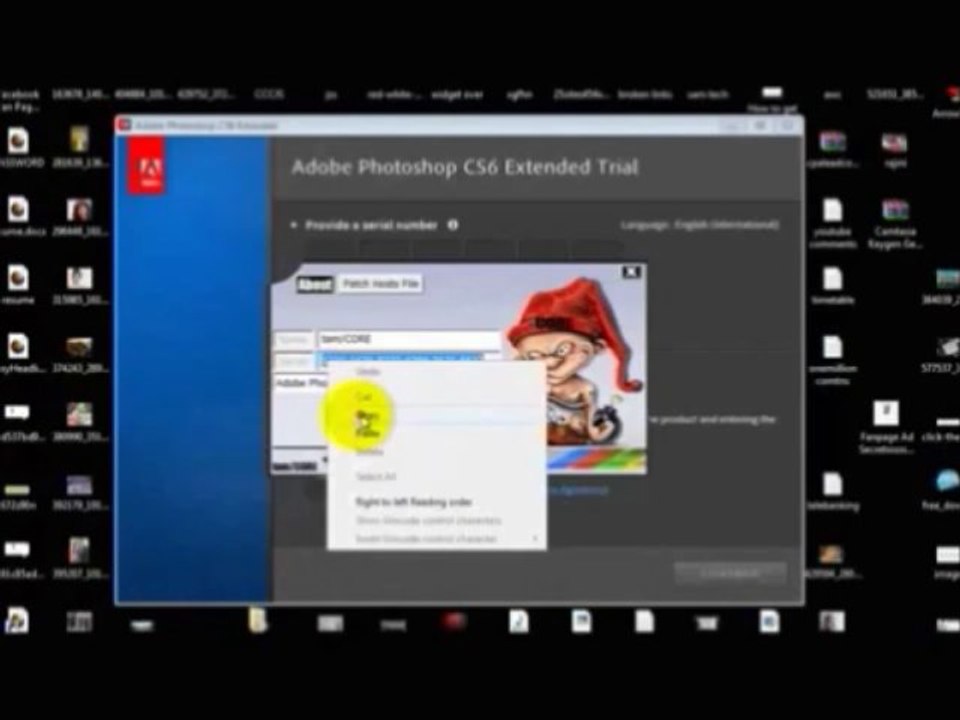The image size is (960, 720).
Task: Collapse the Provide a serial number option
Action: click(294, 225)
